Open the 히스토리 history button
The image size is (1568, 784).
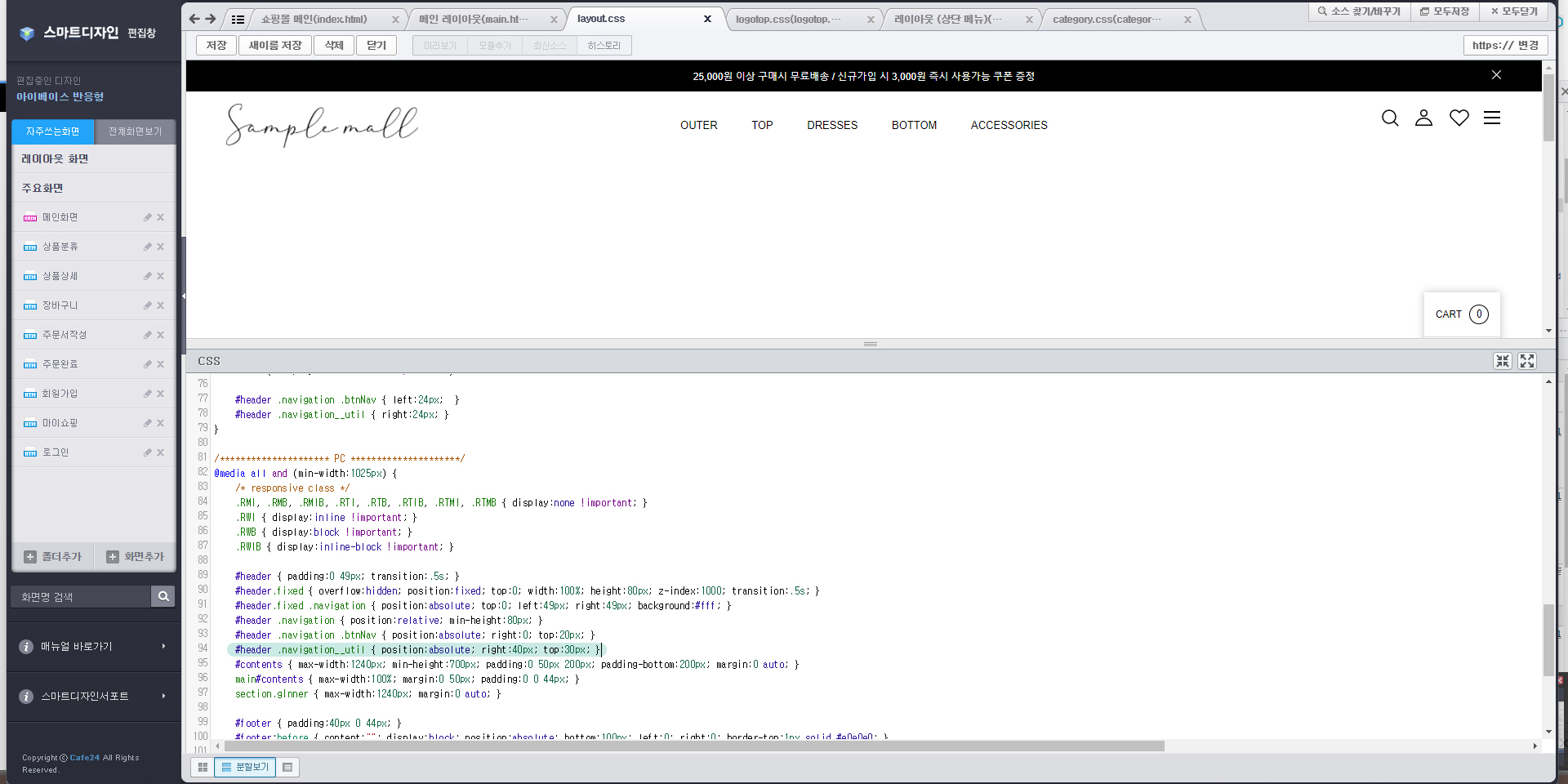[604, 46]
